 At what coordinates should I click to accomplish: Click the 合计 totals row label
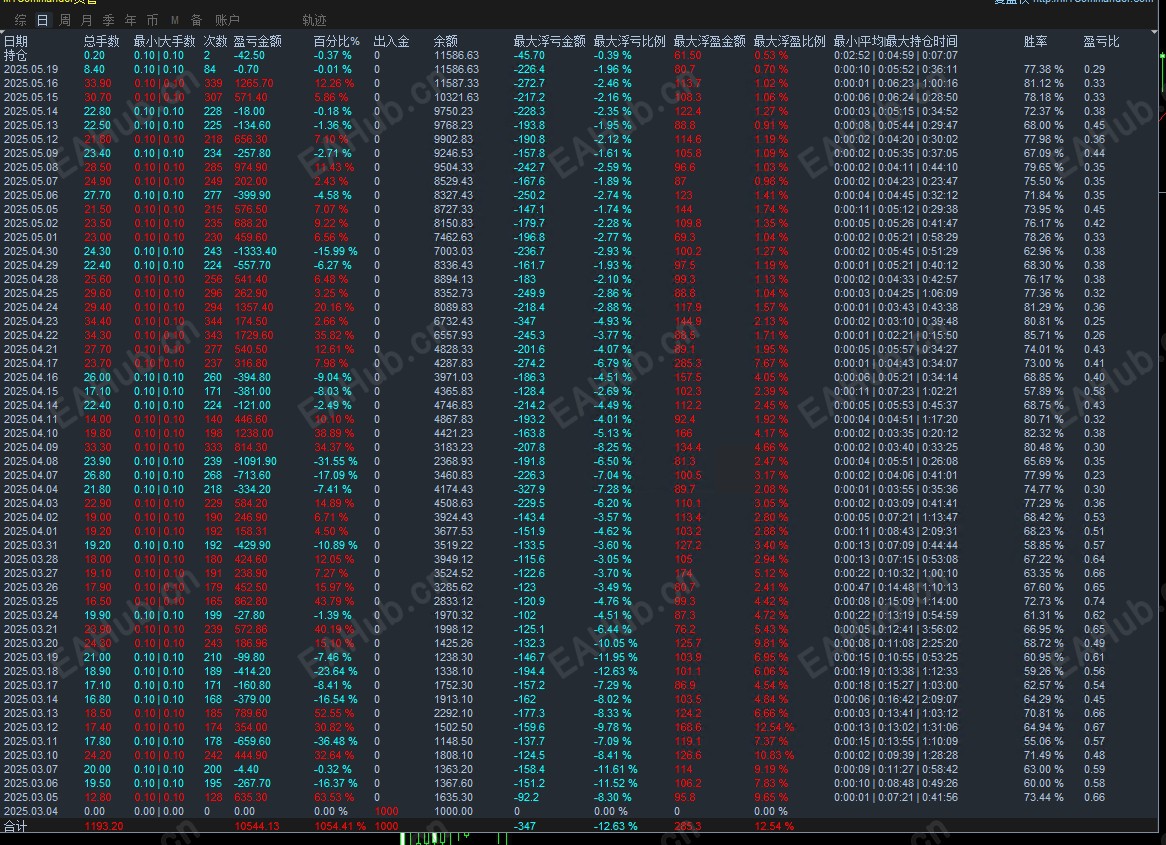(x=16, y=826)
